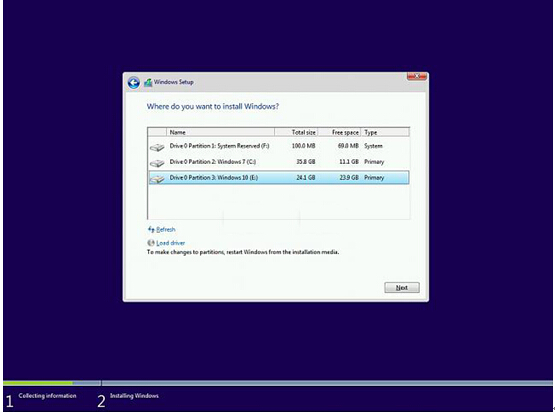Click the Collecting information step label
Viewport: 555px width, 413px height.
47,396
